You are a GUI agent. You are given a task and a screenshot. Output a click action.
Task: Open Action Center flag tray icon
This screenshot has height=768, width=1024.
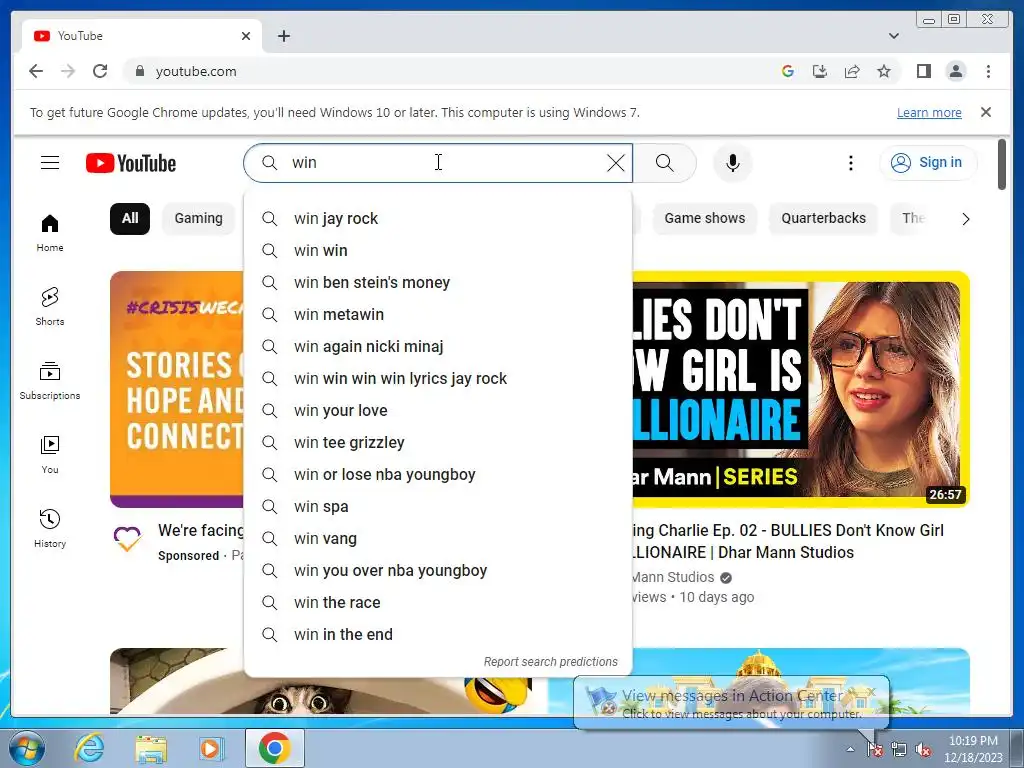pos(874,750)
